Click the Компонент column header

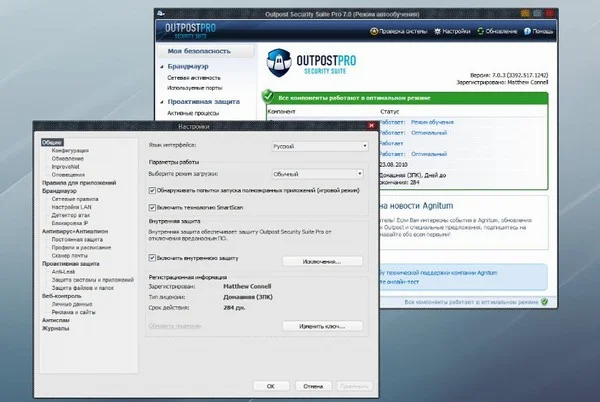282,111
